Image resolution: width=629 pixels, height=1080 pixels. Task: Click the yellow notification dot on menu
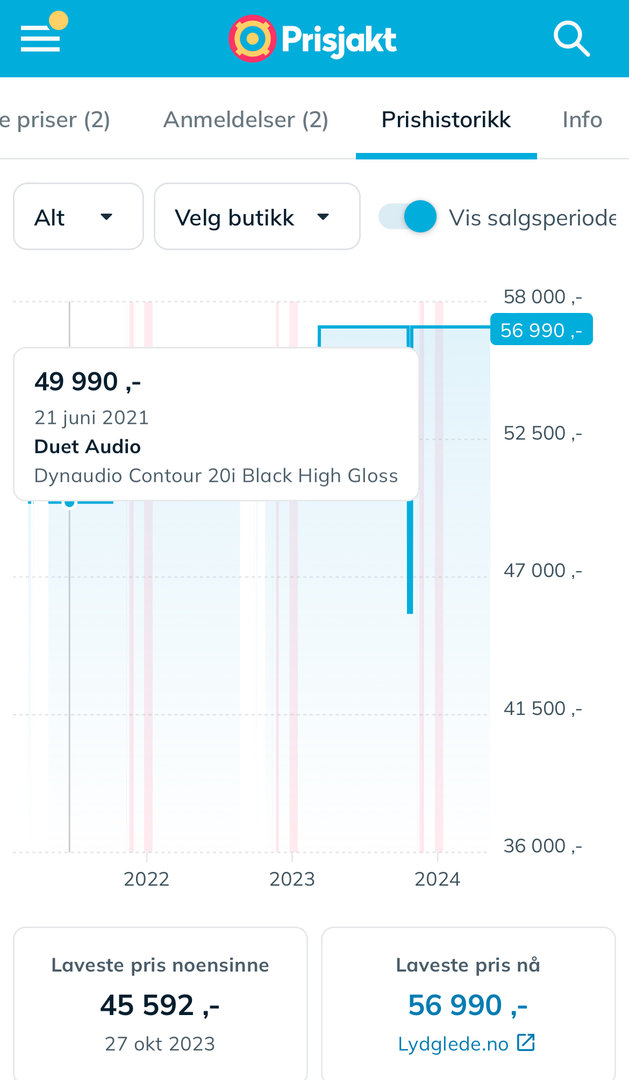58,19
